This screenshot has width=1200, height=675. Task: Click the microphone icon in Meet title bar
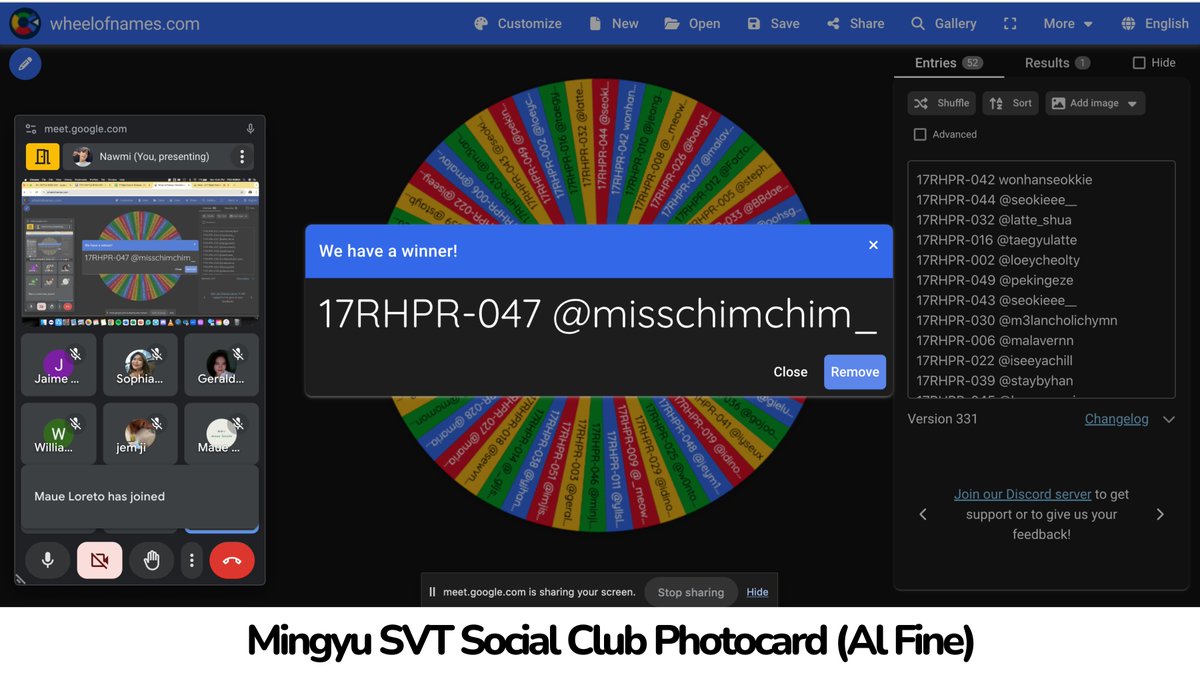(x=251, y=129)
